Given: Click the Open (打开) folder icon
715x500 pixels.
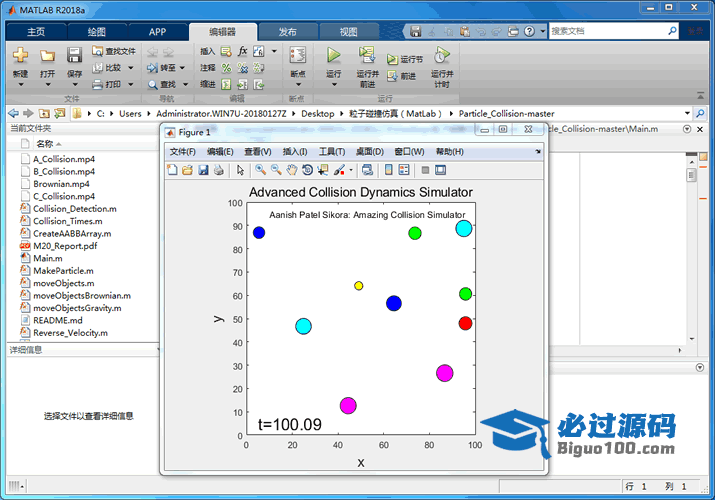Looking at the screenshot, I should pyautogui.click(x=47, y=56).
